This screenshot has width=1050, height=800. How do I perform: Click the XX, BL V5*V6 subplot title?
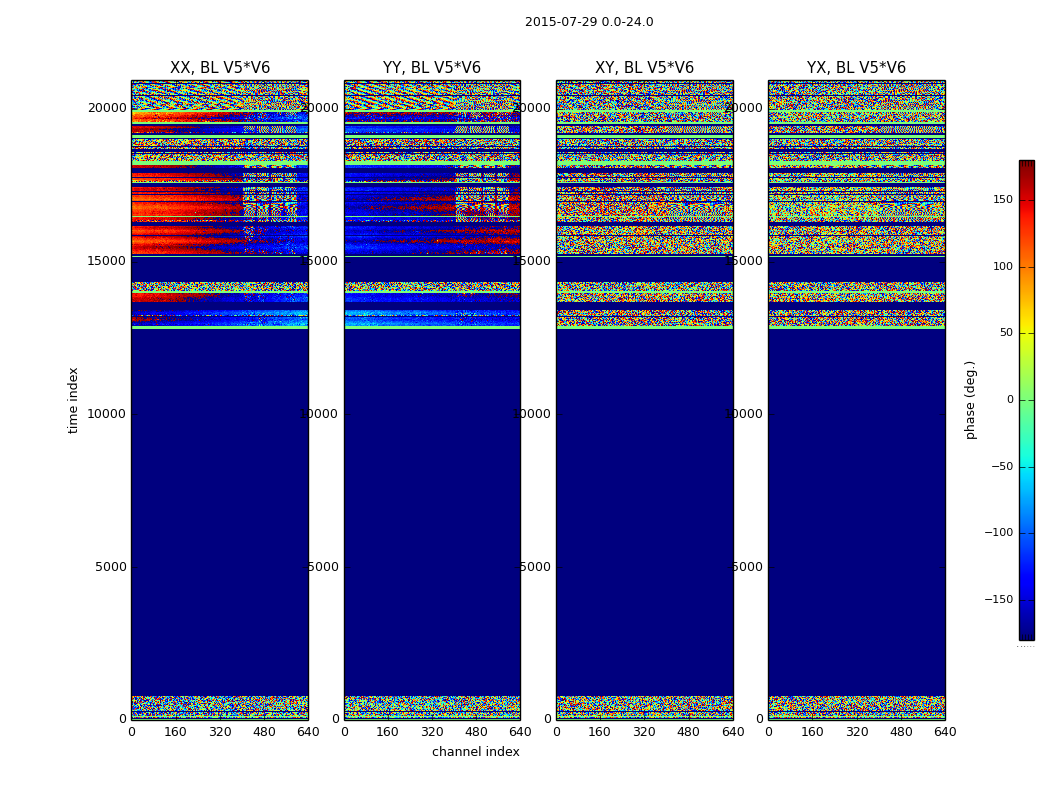coord(220,68)
